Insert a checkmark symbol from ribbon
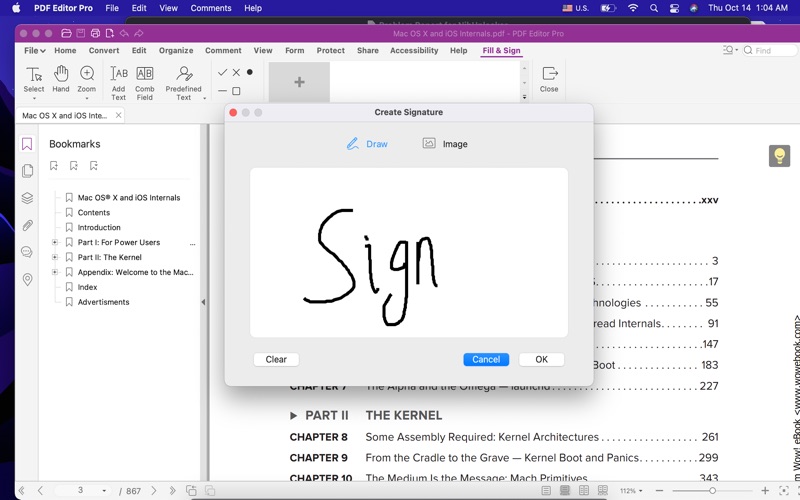800x500 pixels. click(x=222, y=72)
